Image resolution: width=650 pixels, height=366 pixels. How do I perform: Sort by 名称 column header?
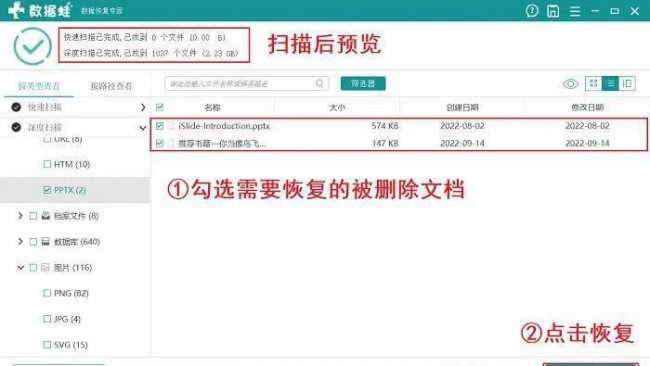coord(212,107)
